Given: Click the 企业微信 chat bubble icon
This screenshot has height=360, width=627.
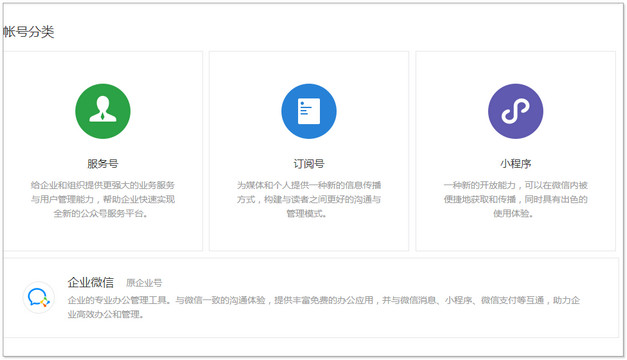Looking at the screenshot, I should [x=38, y=298].
